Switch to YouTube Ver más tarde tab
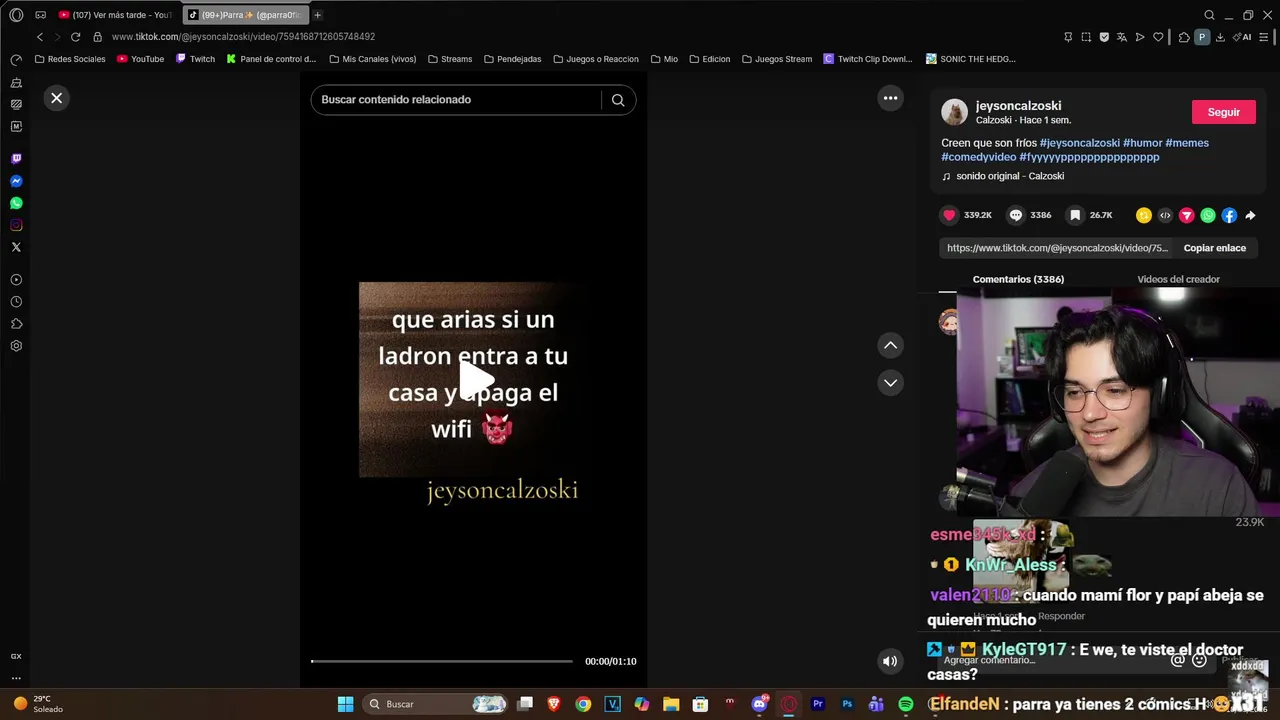 [x=115, y=15]
